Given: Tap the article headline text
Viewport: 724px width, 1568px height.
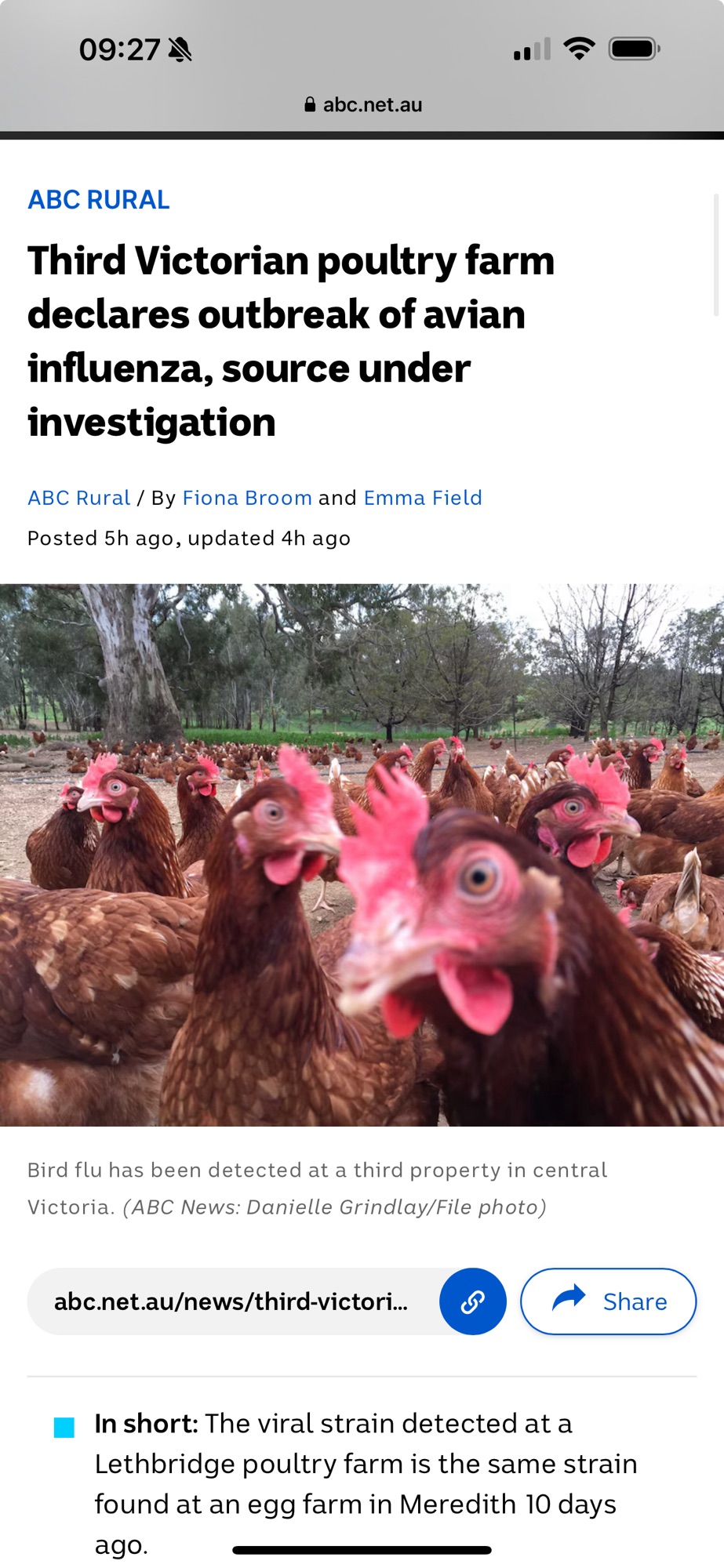Looking at the screenshot, I should [290, 341].
